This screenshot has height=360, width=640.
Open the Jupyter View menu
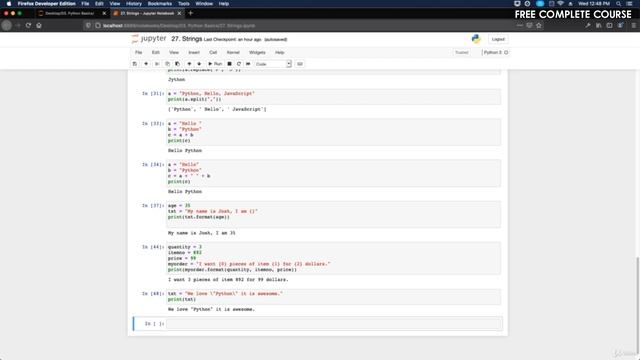(174, 53)
